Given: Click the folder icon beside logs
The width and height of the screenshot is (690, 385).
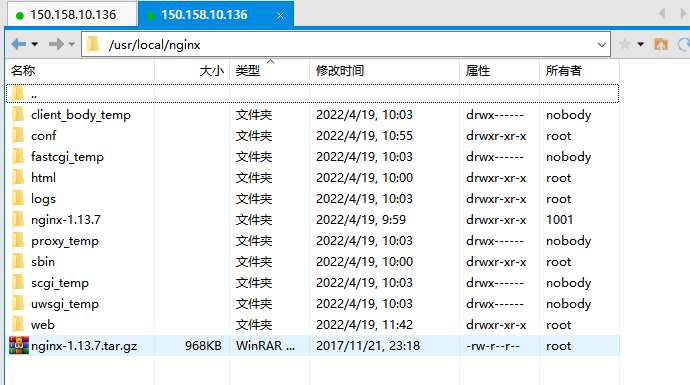Looking at the screenshot, I should [x=18, y=198].
